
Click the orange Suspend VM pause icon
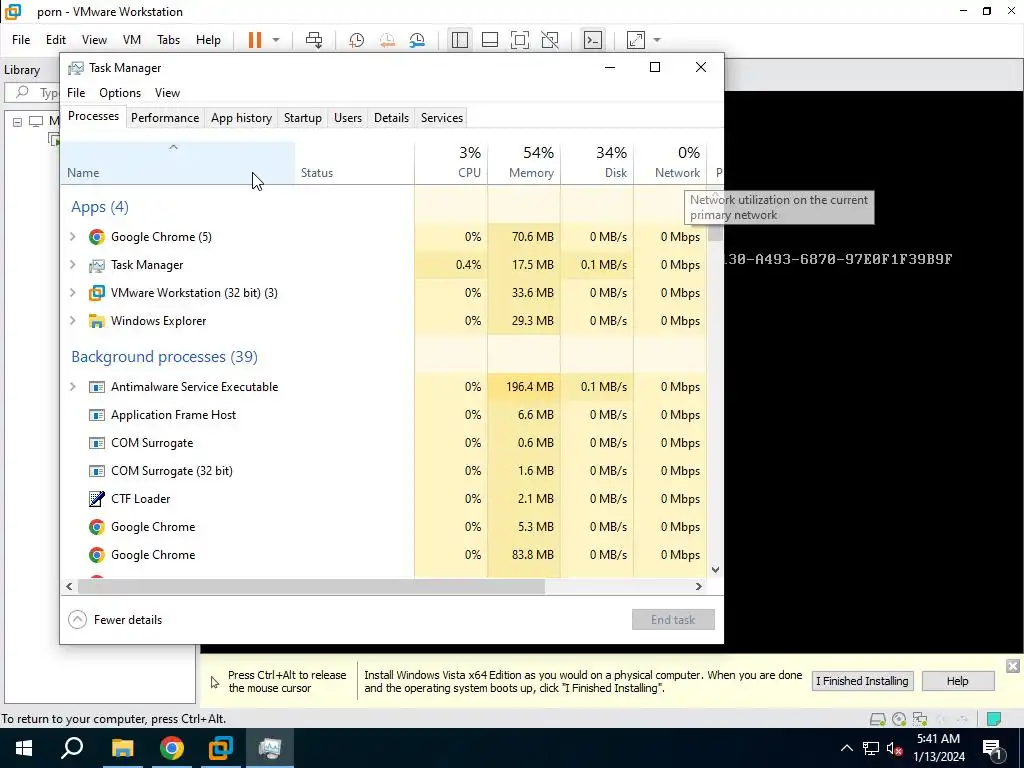tap(255, 40)
